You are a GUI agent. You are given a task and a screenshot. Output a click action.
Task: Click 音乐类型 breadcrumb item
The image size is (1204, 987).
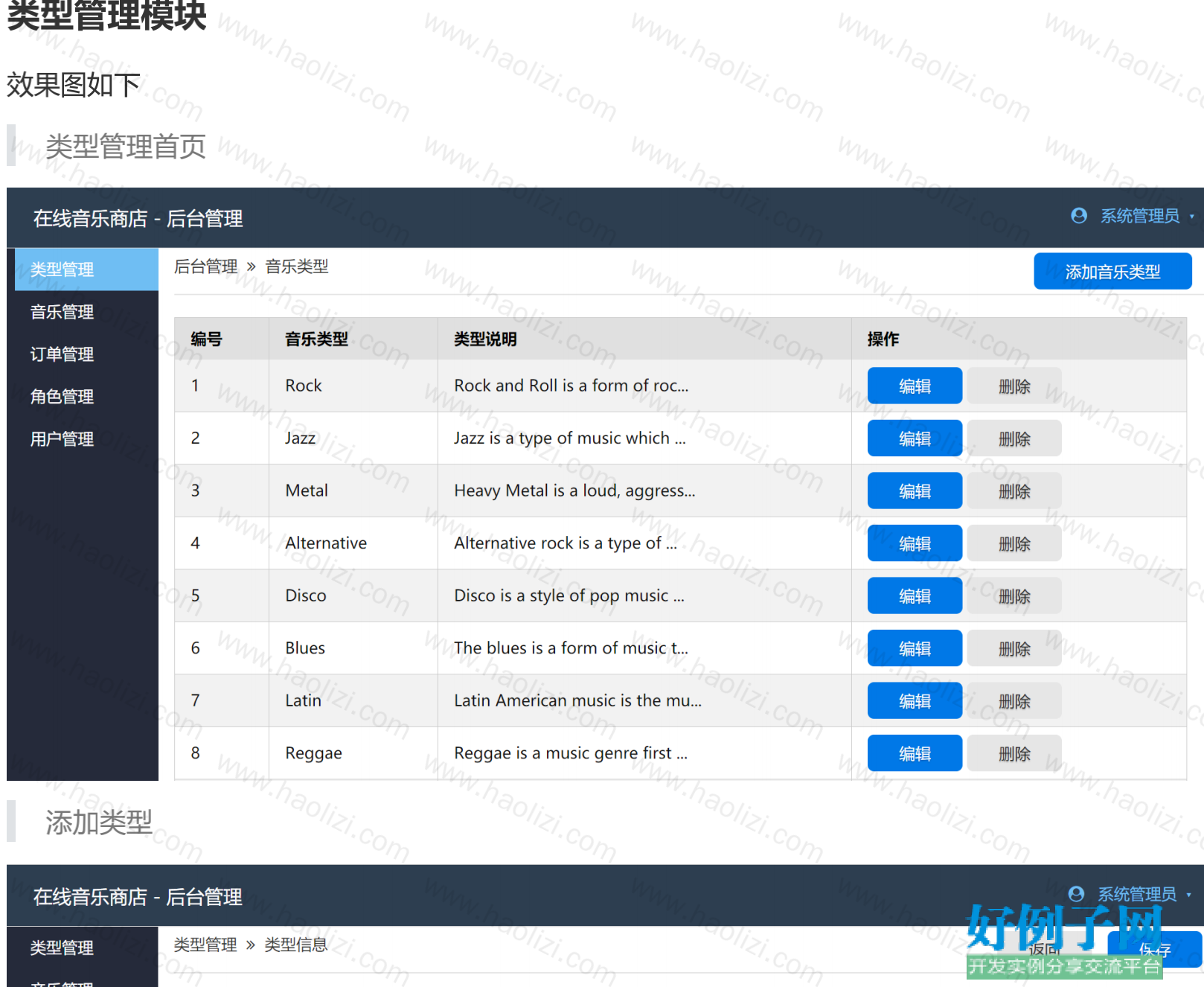click(x=297, y=266)
